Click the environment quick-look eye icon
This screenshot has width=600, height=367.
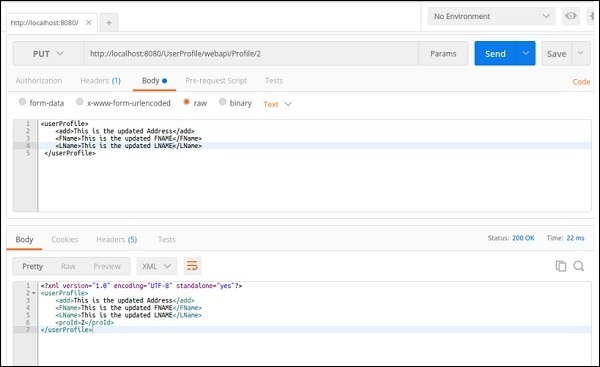click(571, 16)
